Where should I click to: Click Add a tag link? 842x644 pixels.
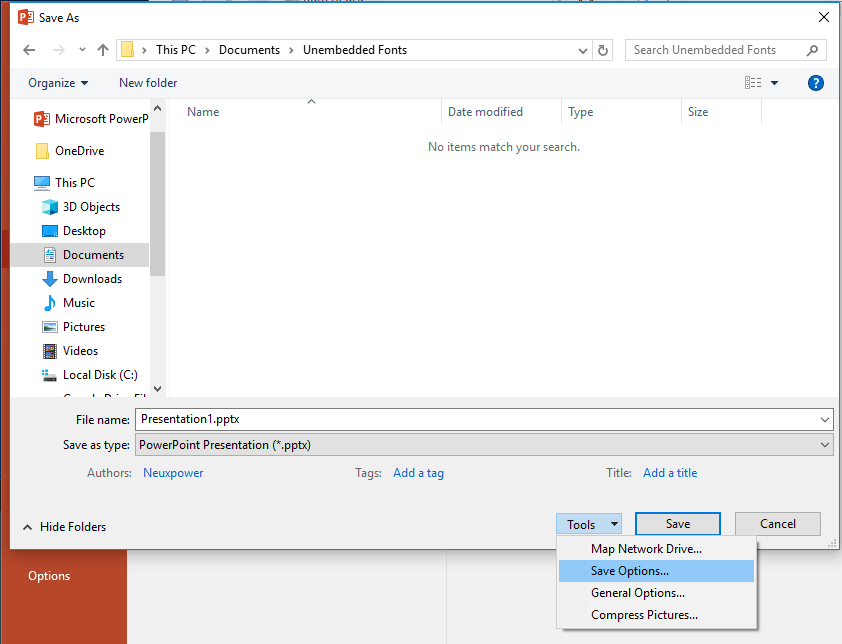tap(418, 472)
